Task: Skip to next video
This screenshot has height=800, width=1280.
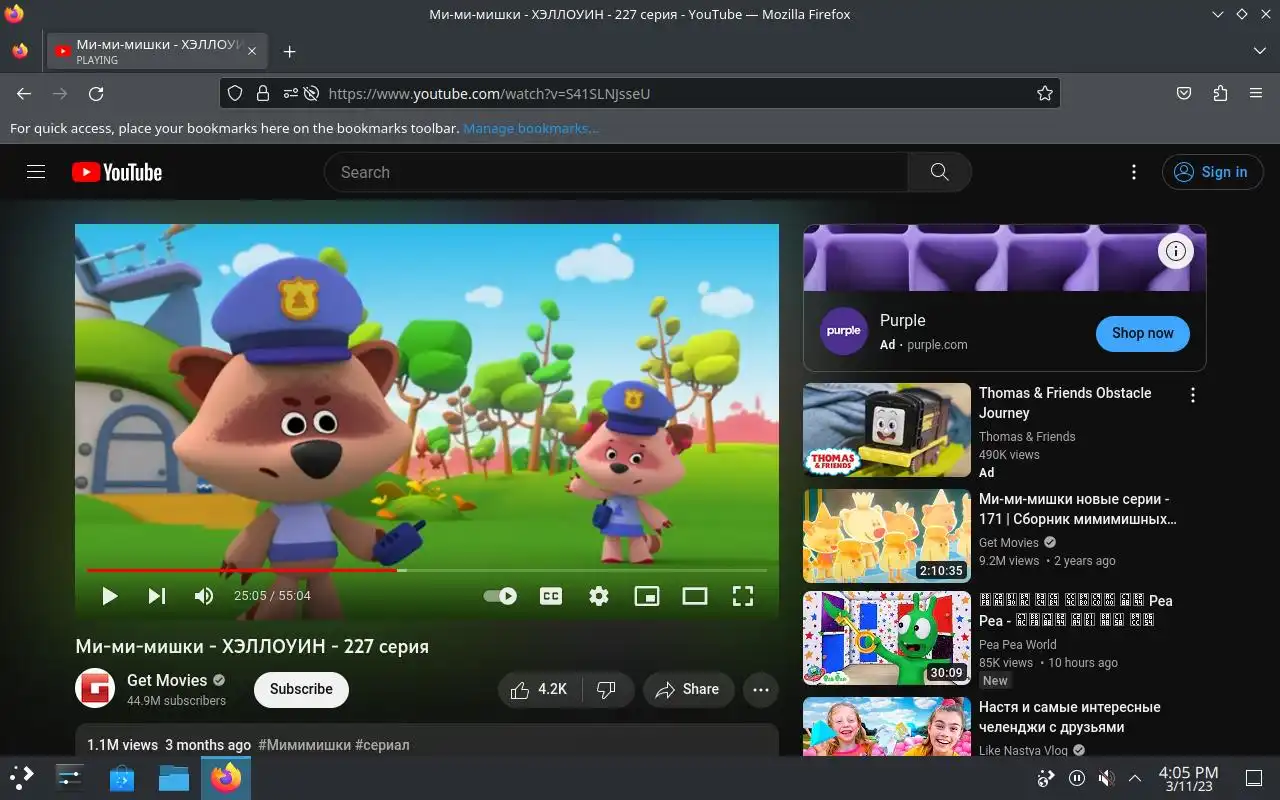Action: point(157,596)
